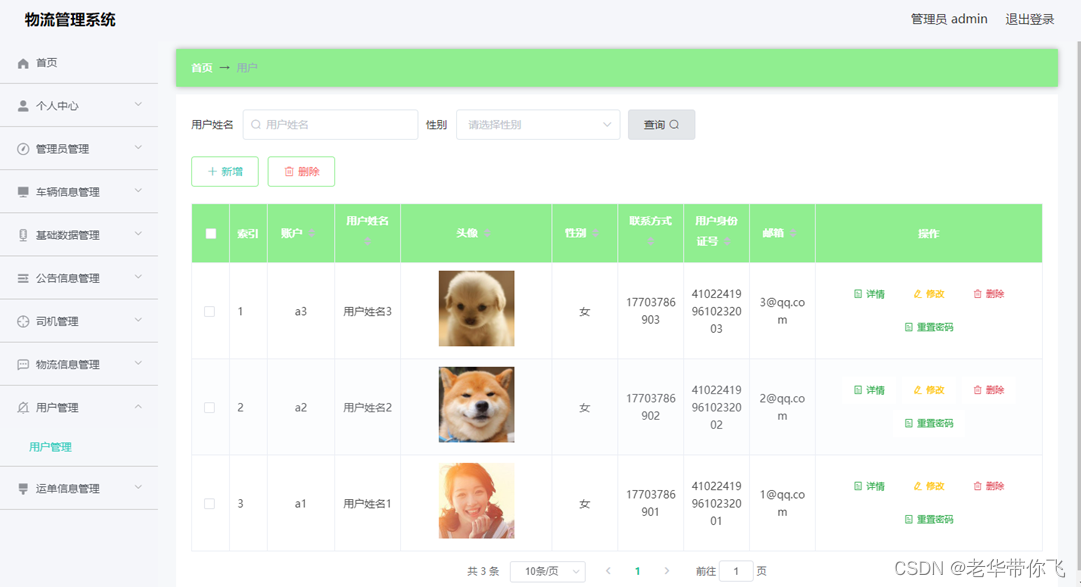The image size is (1081, 587).
Task: Click 修改 for user a3
Action: [929, 294]
